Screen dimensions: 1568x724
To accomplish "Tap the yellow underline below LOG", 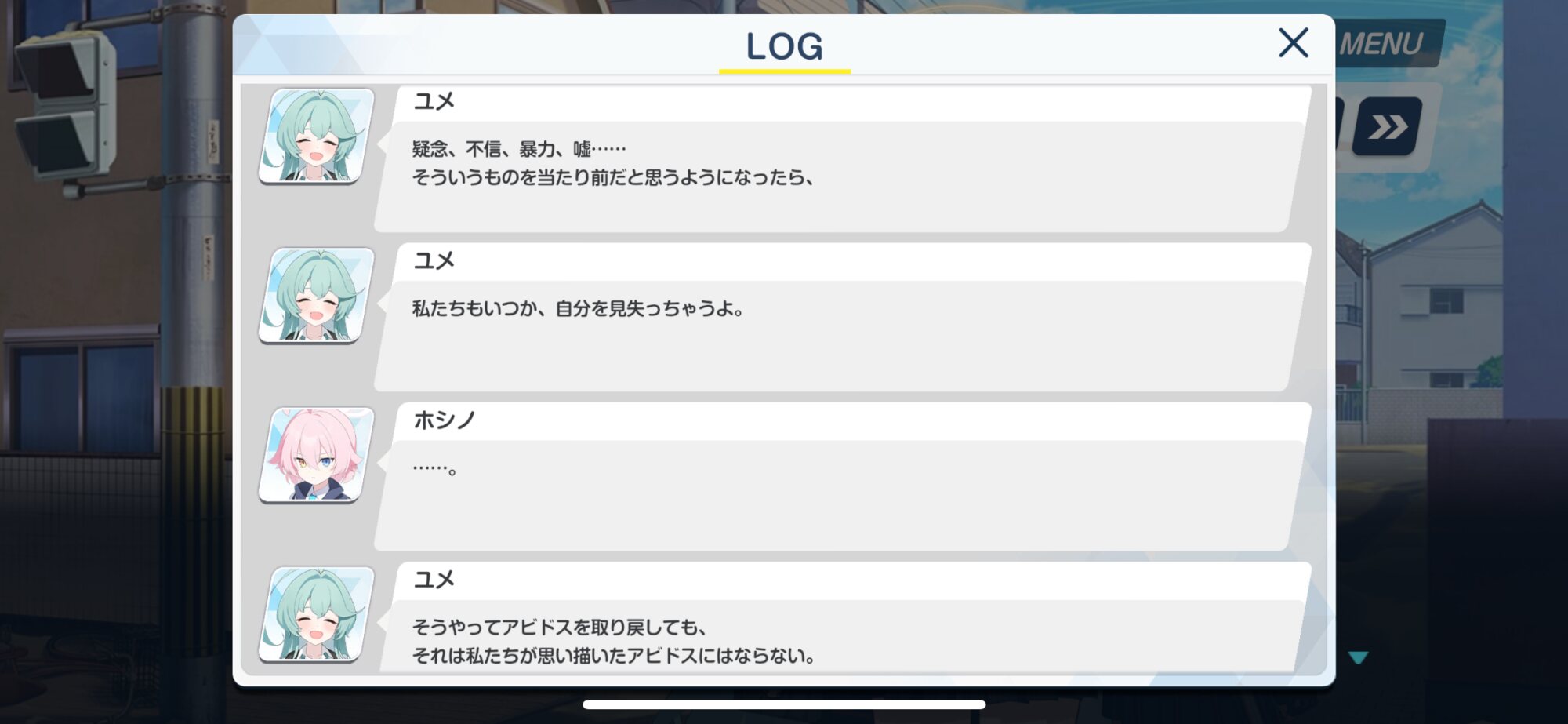I will point(784,71).
